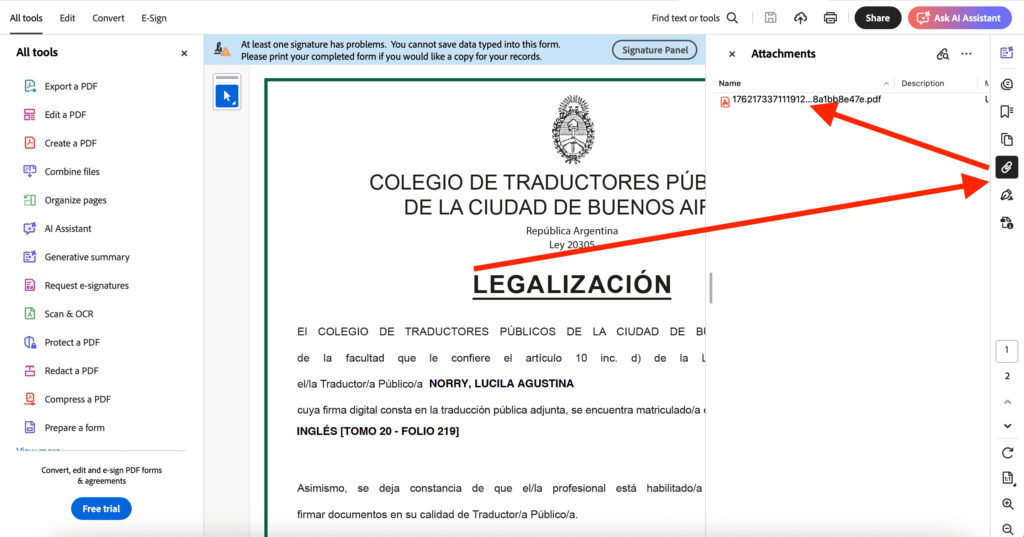Open the bookmarks panel in right rail
The height and width of the screenshot is (537, 1024).
(1006, 112)
